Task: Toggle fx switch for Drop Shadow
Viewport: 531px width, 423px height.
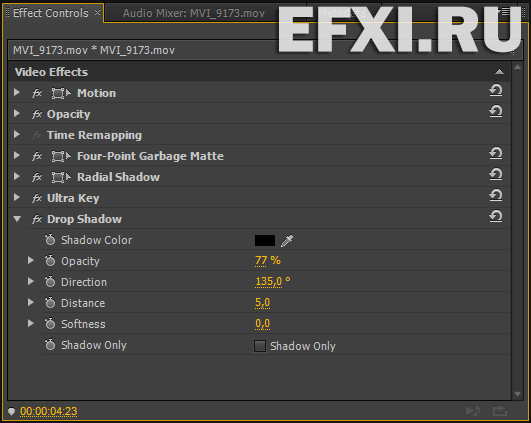Action: click(x=37, y=219)
